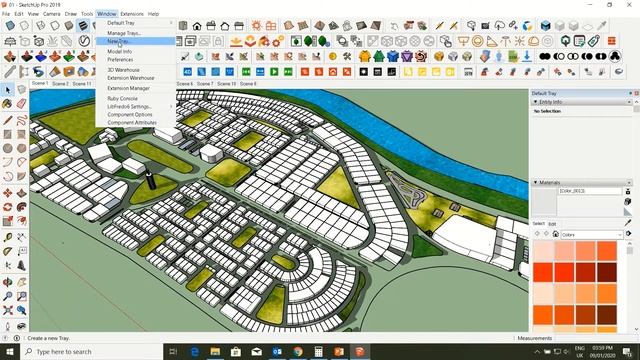Screen dimensions: 640x360
Task: Click the current material preview thumbnail
Action: coord(544,202)
